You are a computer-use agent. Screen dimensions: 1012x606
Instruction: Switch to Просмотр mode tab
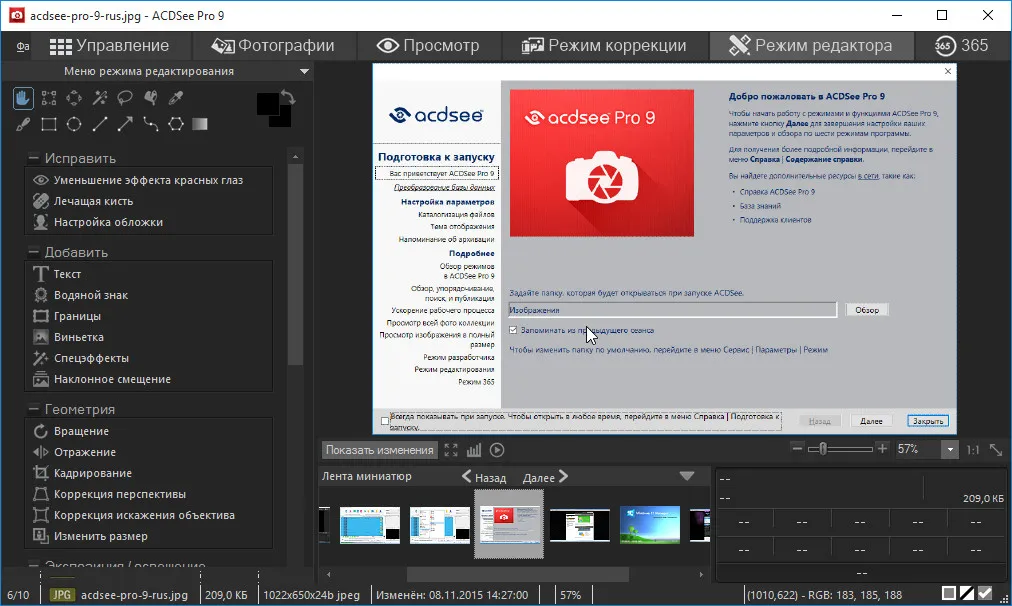(428, 46)
